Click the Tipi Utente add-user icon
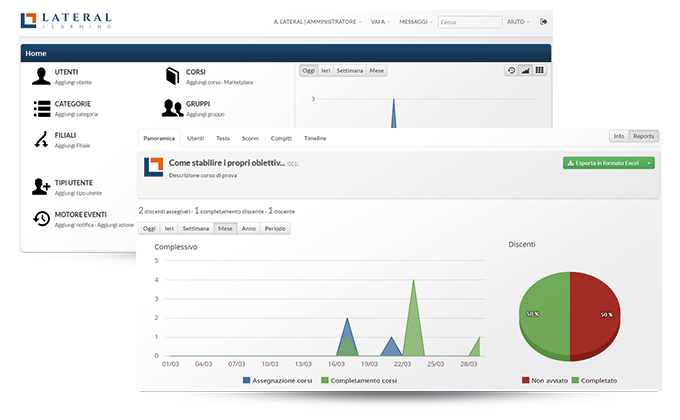The height and width of the screenshot is (420, 680). (x=41, y=187)
